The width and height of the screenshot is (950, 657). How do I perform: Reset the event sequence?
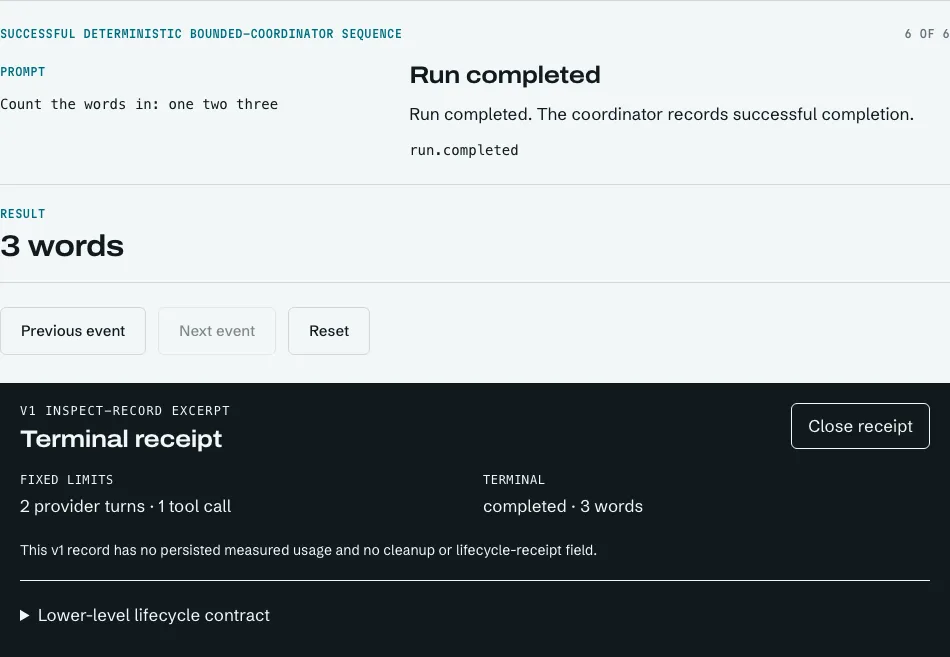tap(329, 331)
